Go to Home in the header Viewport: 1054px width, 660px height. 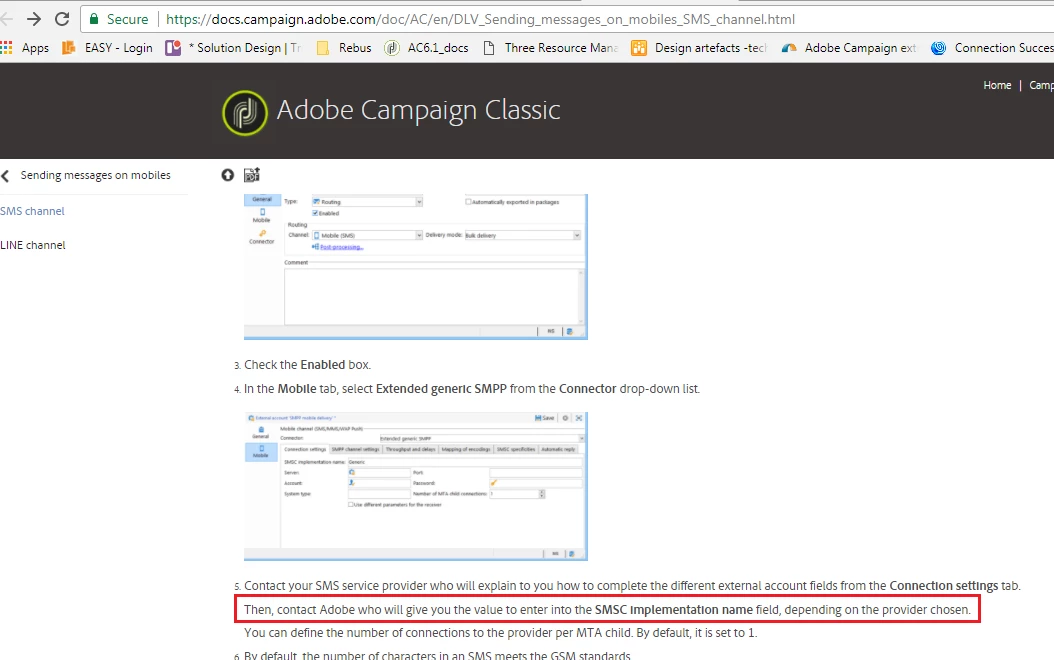[997, 85]
